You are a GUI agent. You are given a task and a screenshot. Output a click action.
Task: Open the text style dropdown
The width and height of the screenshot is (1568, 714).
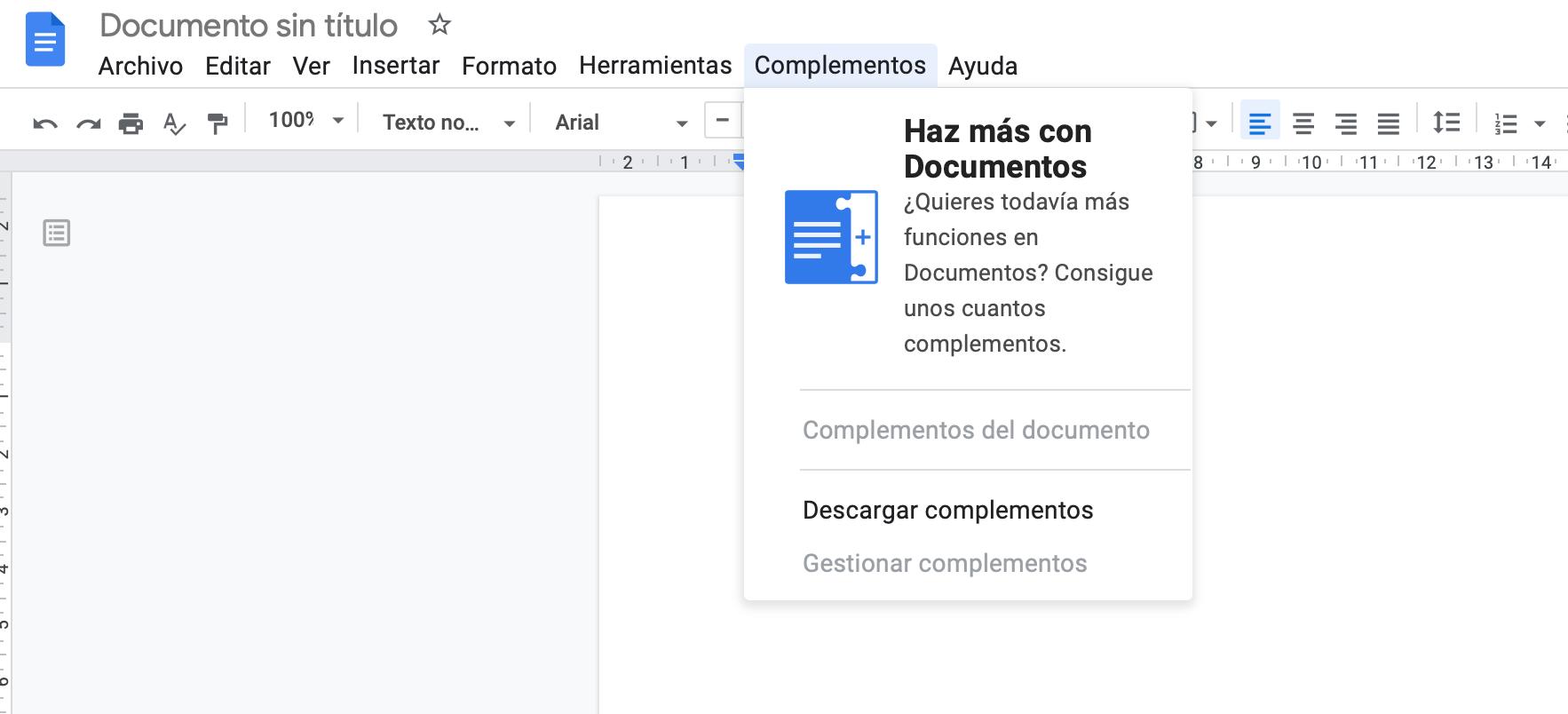(x=447, y=123)
